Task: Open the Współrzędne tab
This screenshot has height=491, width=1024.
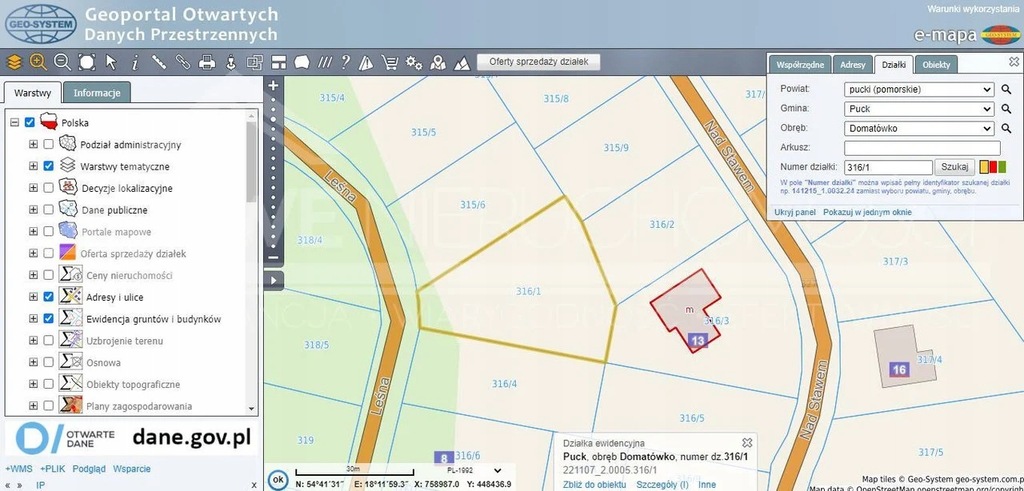Action: [x=800, y=65]
